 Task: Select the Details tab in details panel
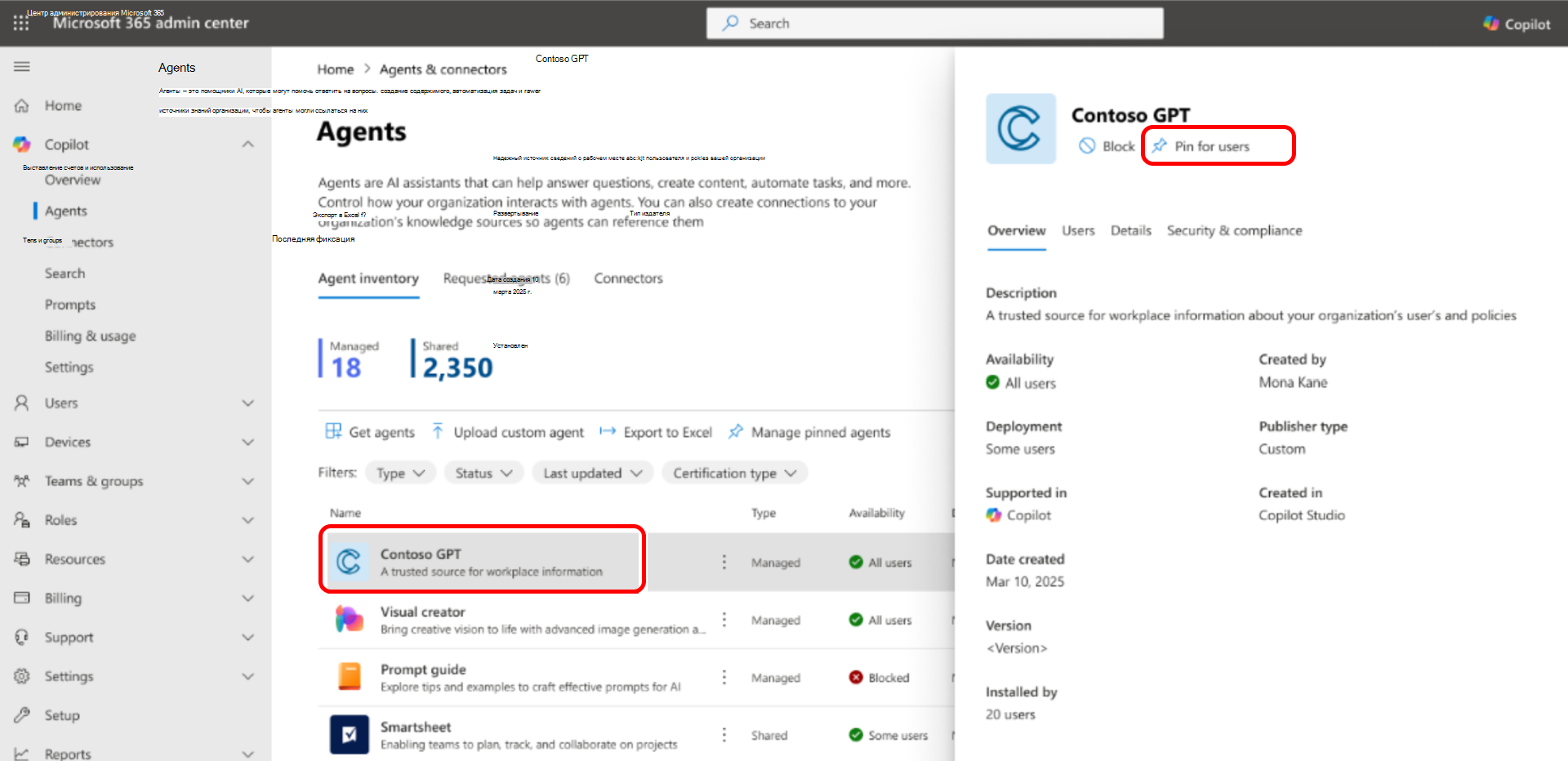(1131, 231)
